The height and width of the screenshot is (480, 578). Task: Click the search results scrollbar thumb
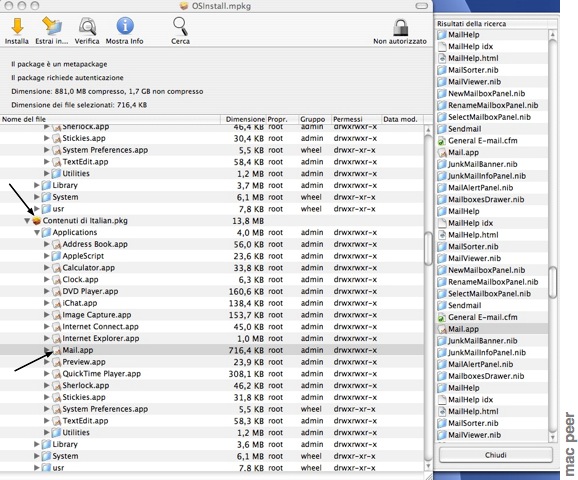[x=553, y=282]
